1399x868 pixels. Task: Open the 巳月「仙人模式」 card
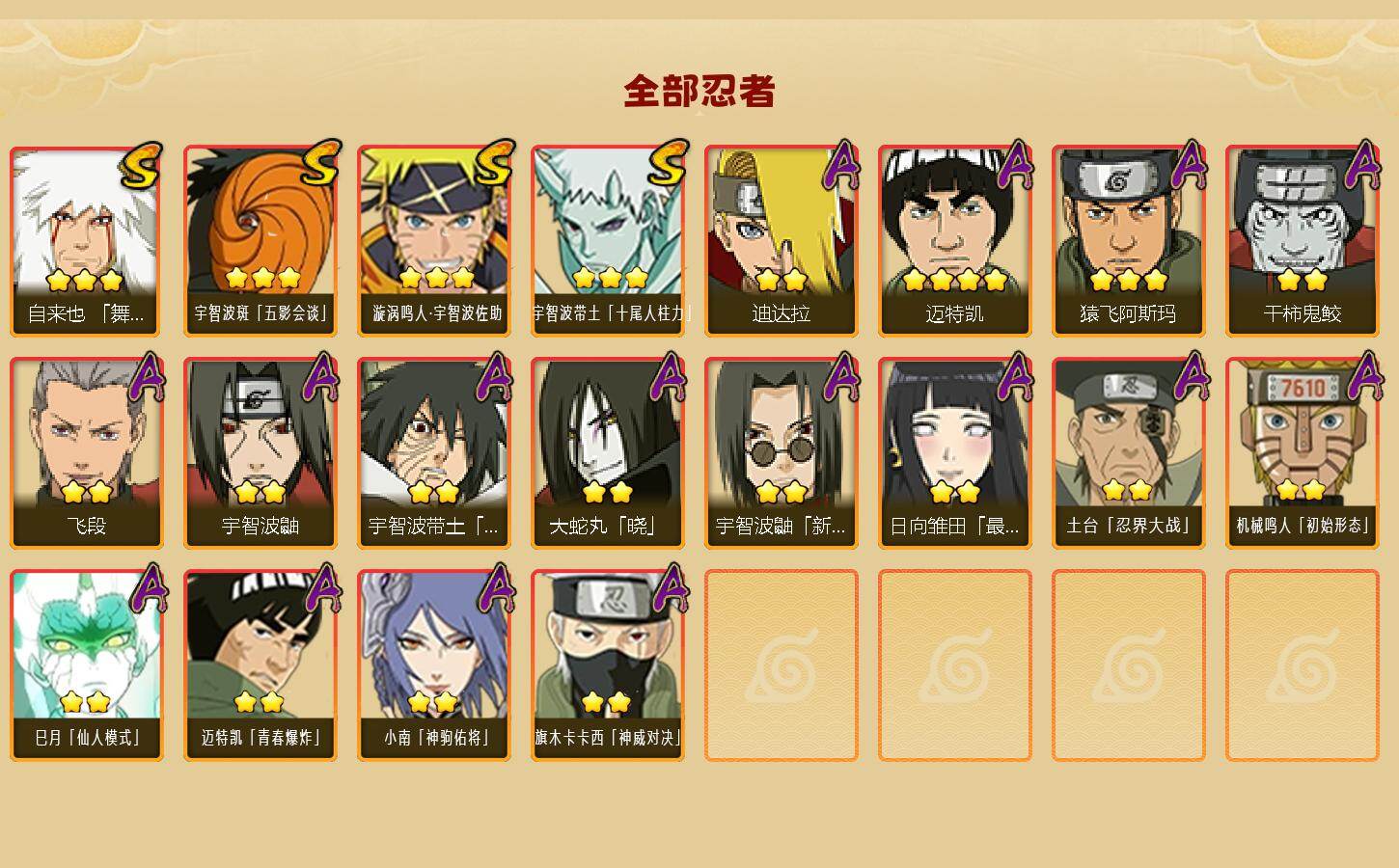tap(87, 665)
